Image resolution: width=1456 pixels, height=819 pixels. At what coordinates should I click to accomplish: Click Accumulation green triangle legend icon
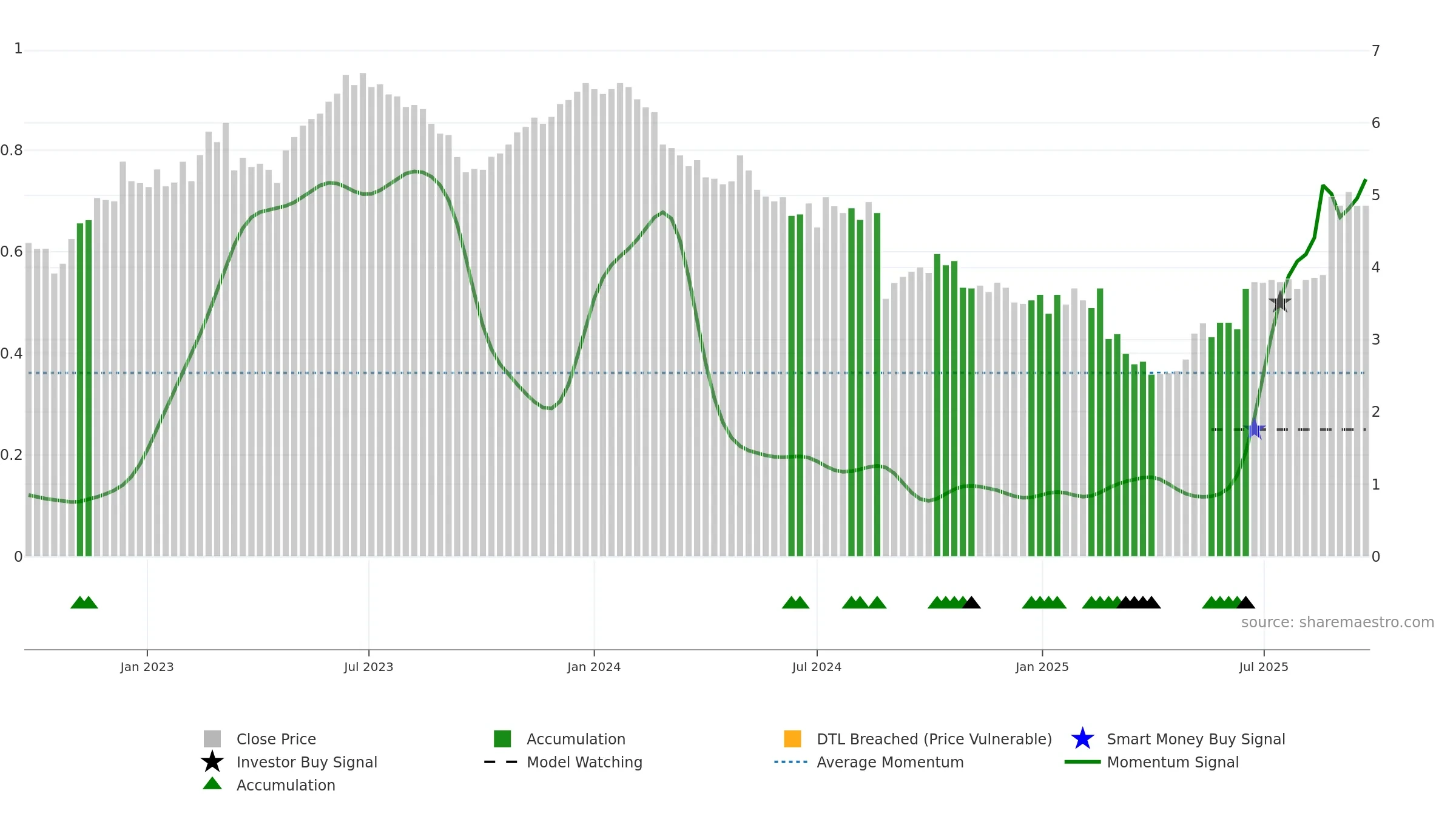212,784
